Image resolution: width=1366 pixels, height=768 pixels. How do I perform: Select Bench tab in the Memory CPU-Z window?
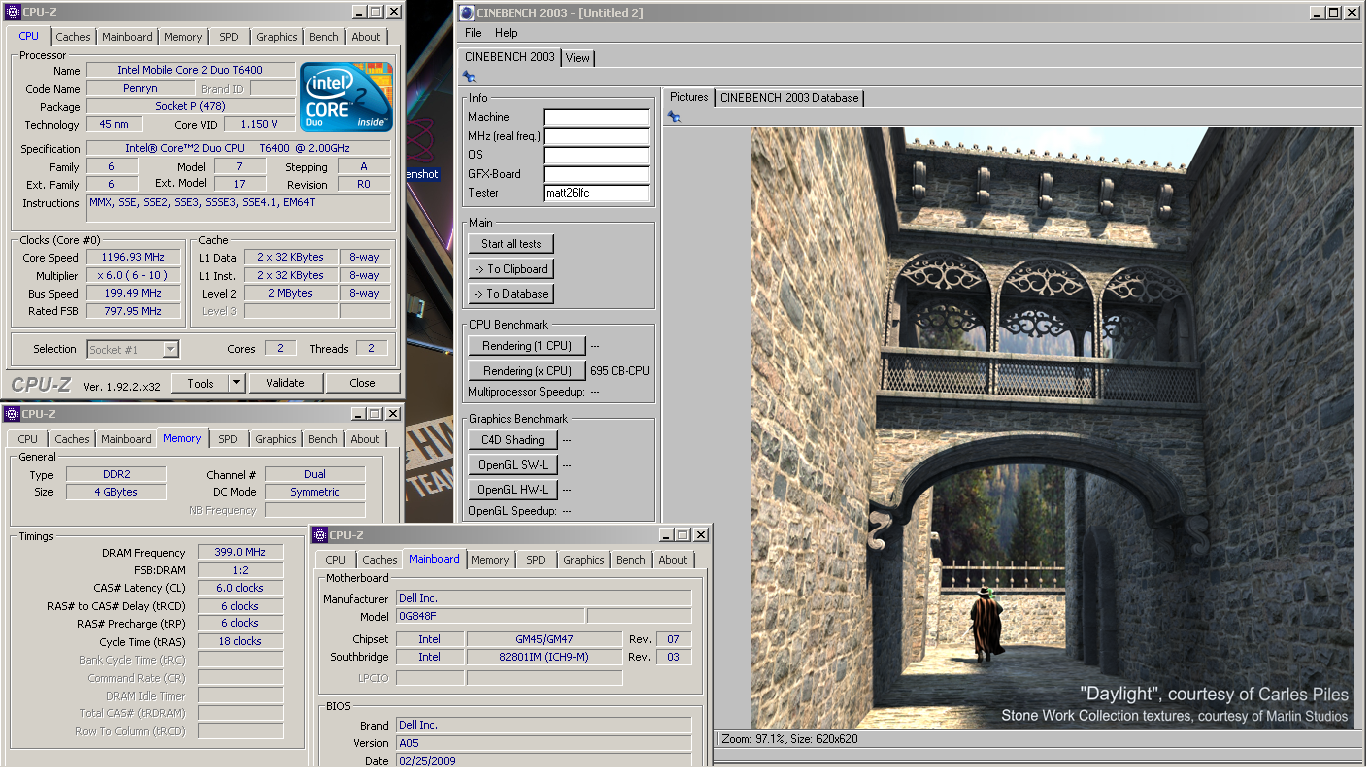323,439
